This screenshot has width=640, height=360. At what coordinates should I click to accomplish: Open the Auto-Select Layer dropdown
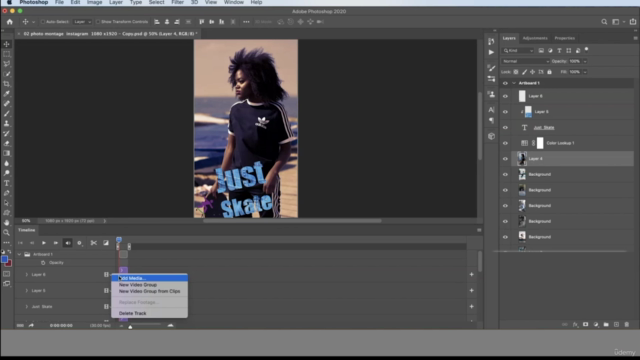click(82, 22)
